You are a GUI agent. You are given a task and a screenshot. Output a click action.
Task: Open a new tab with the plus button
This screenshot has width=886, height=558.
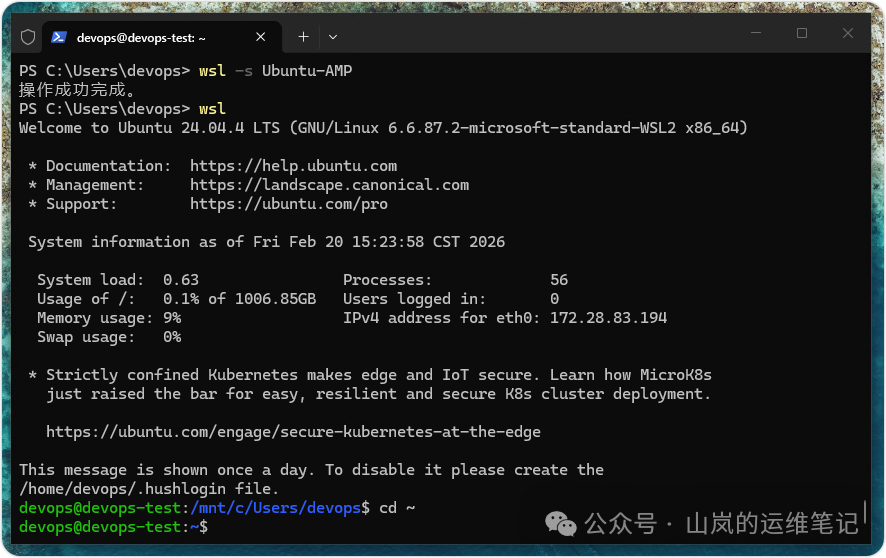(303, 37)
